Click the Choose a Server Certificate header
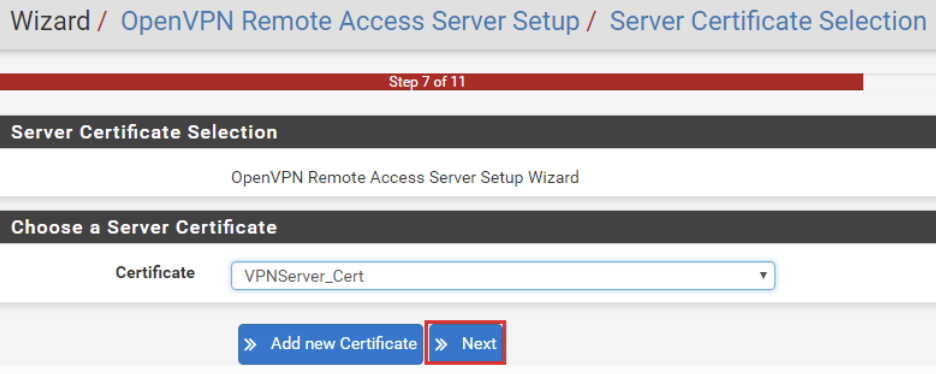Image resolution: width=936 pixels, height=374 pixels. click(468, 227)
